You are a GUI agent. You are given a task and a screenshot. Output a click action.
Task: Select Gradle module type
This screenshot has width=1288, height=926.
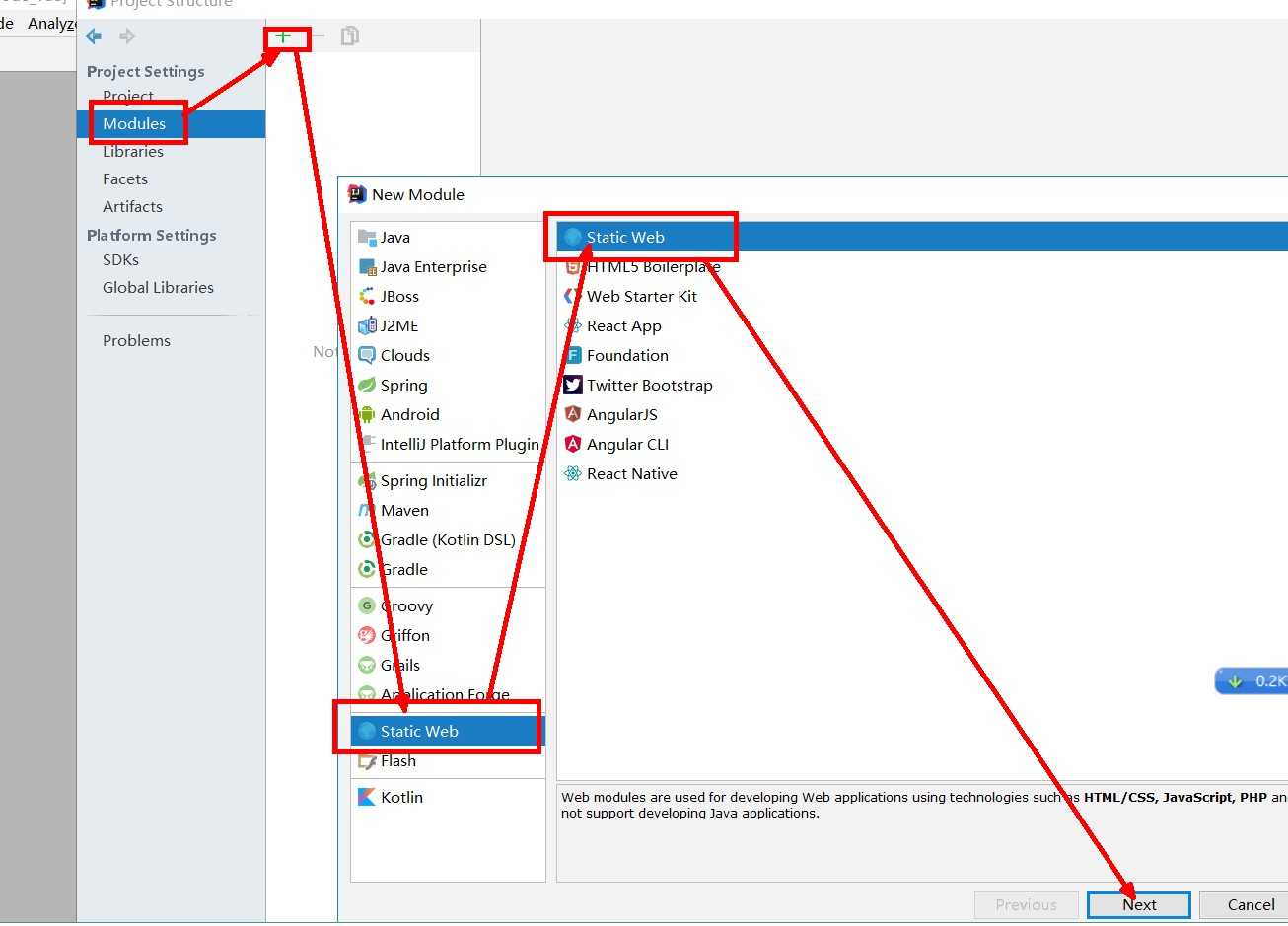pyautogui.click(x=448, y=569)
